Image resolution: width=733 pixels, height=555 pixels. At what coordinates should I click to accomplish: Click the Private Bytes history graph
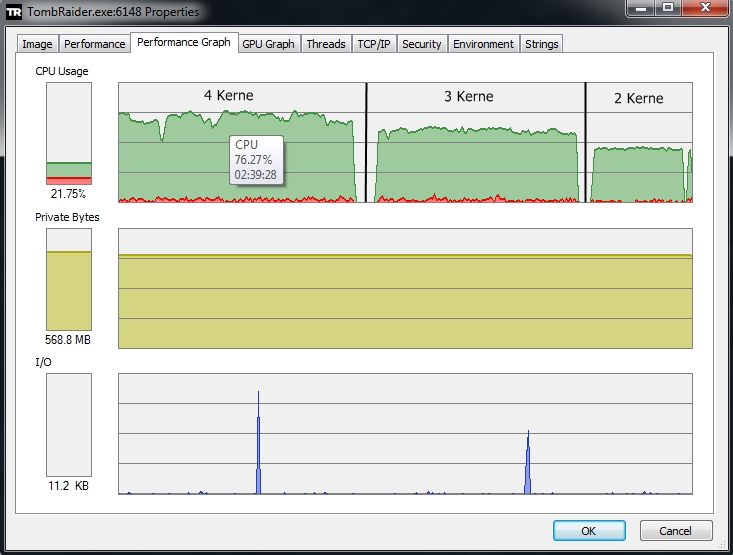tap(405, 288)
